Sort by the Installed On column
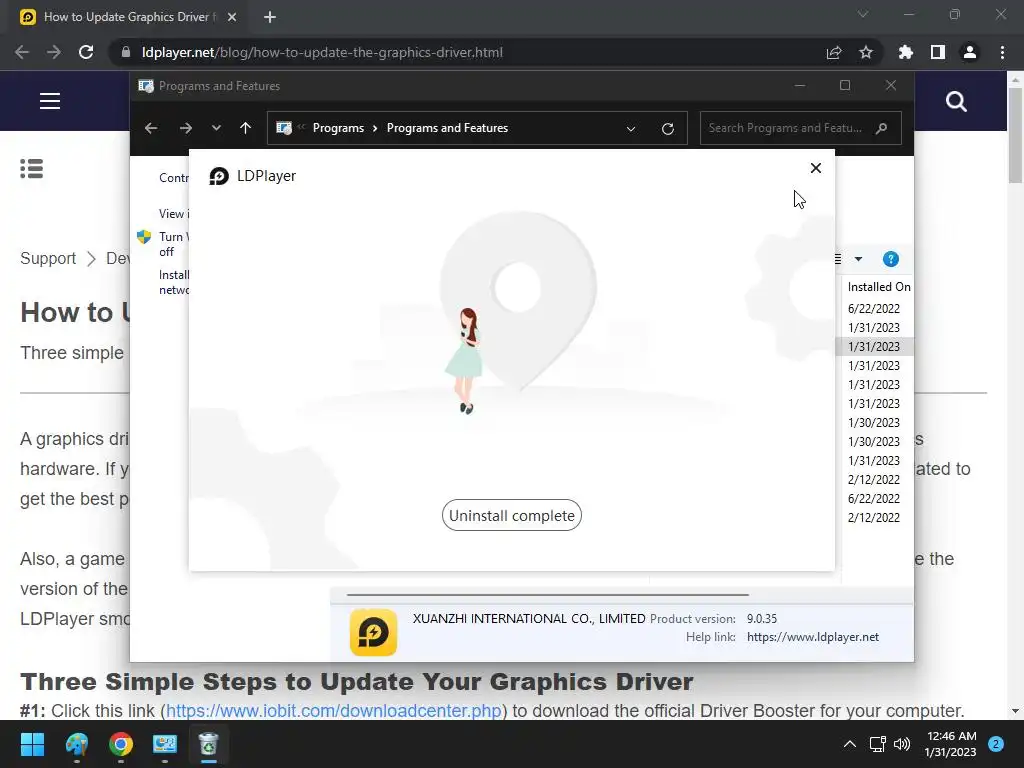This screenshot has width=1024, height=768. tap(878, 287)
